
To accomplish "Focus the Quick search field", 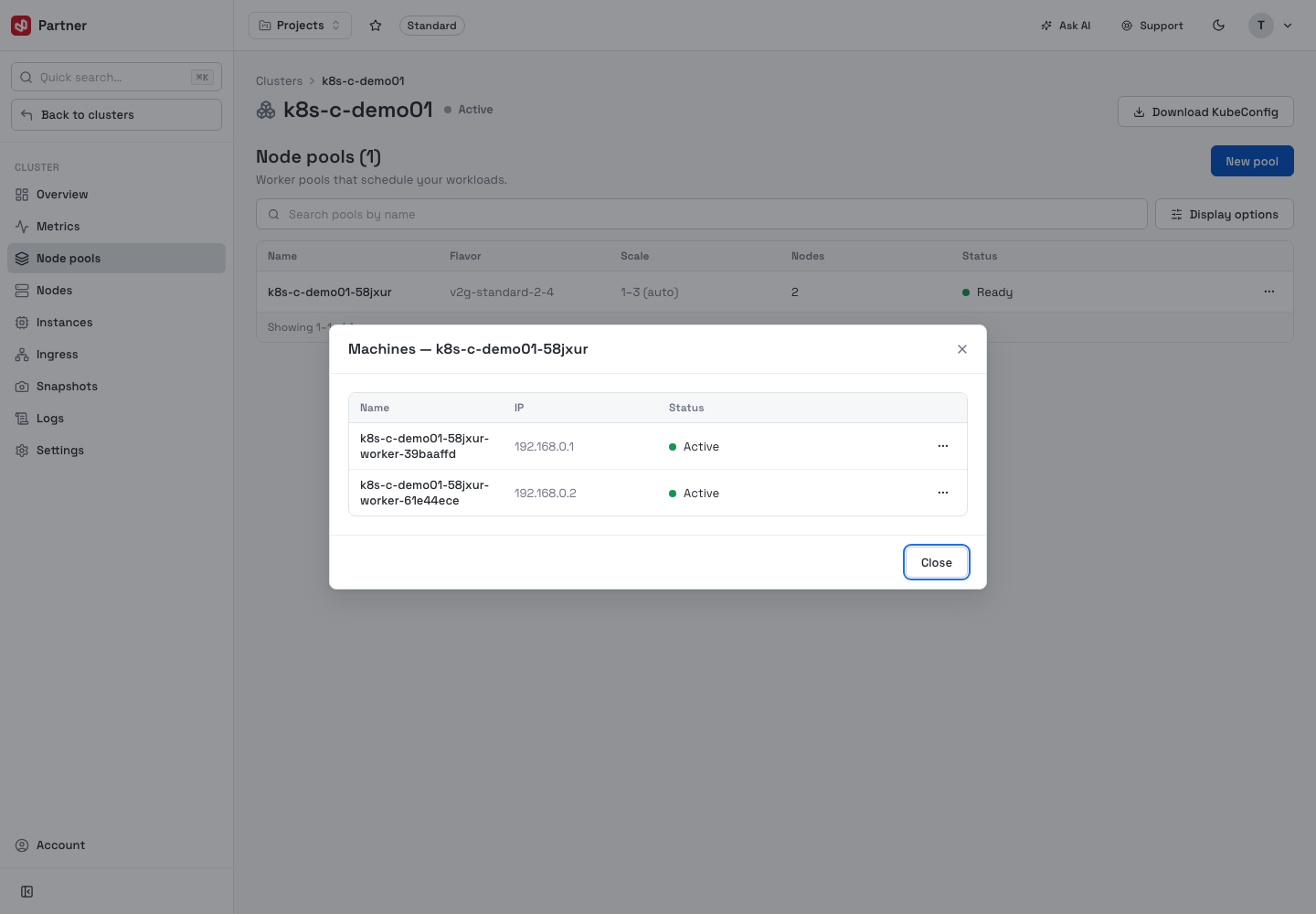I will tap(116, 77).
